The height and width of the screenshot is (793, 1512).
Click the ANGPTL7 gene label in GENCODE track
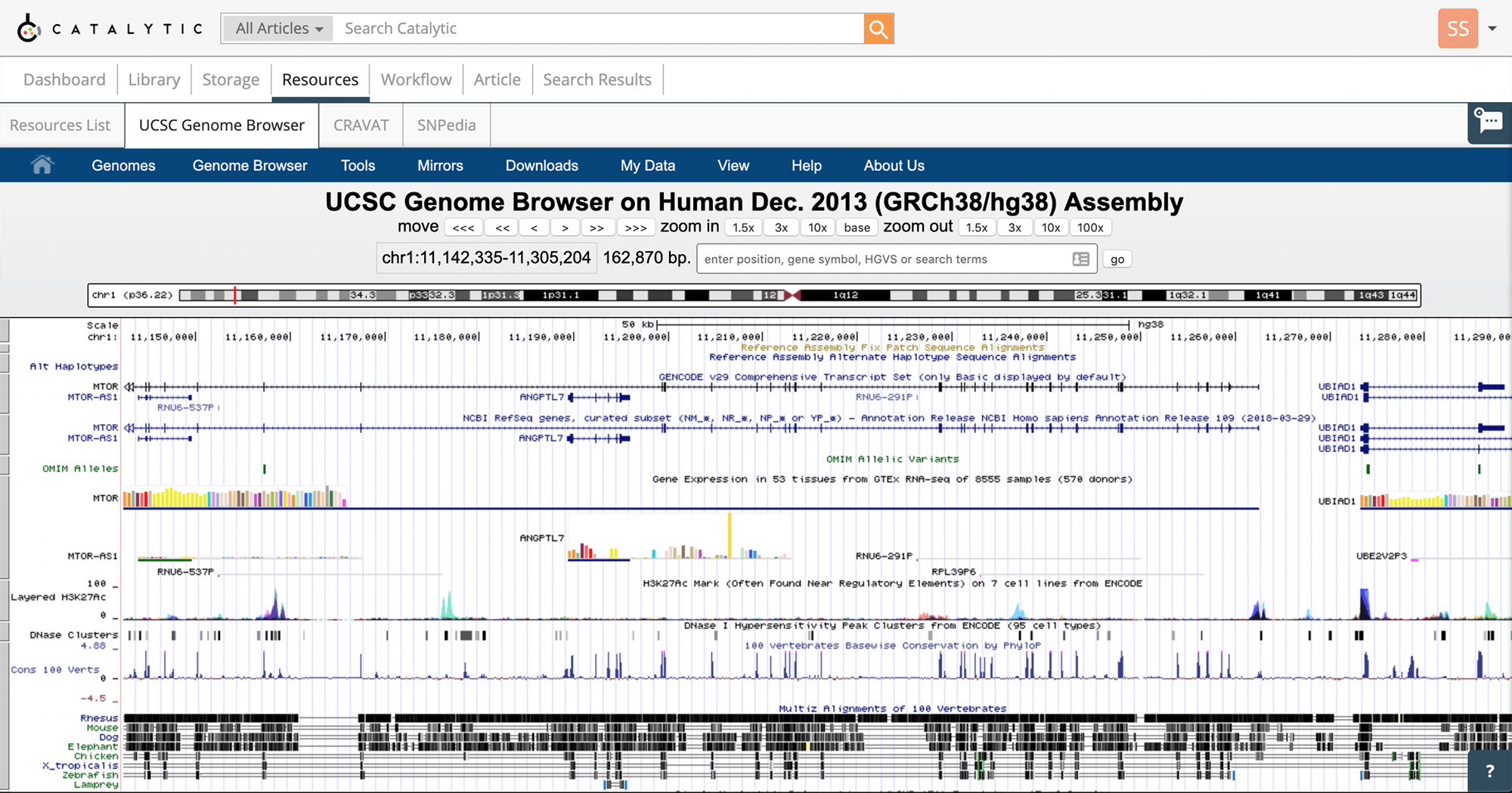[541, 397]
